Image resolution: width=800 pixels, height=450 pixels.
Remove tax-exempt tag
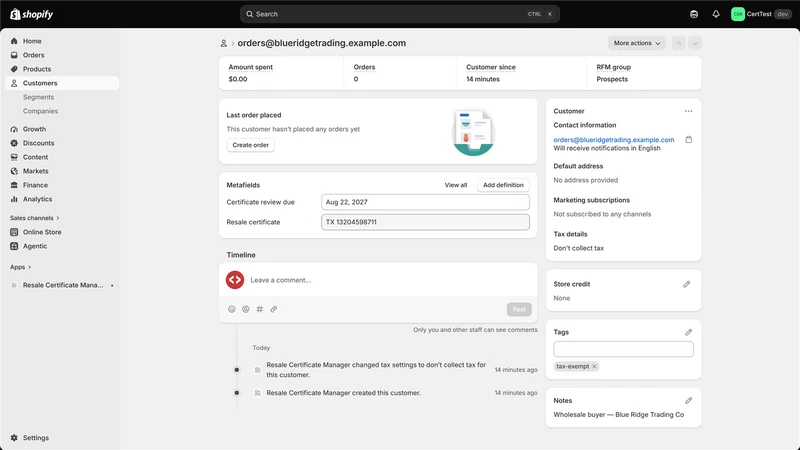click(594, 366)
